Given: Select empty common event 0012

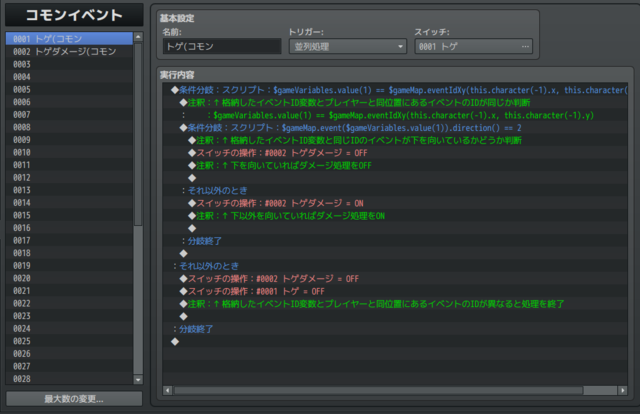Looking at the screenshot, I should 69,178.
